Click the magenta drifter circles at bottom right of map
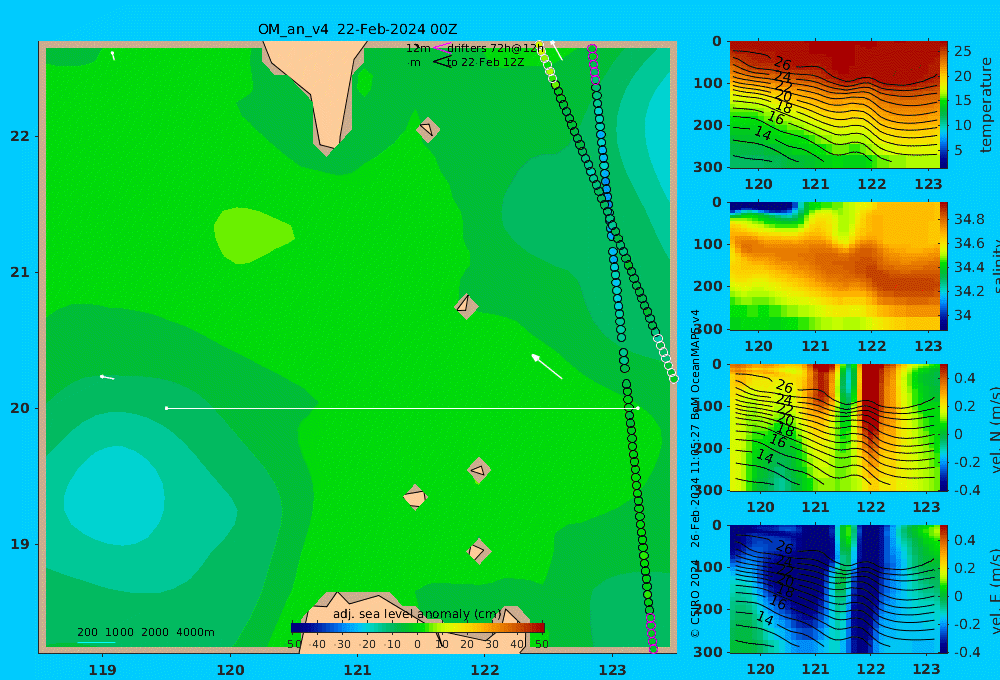The height and width of the screenshot is (680, 1000). point(651,633)
